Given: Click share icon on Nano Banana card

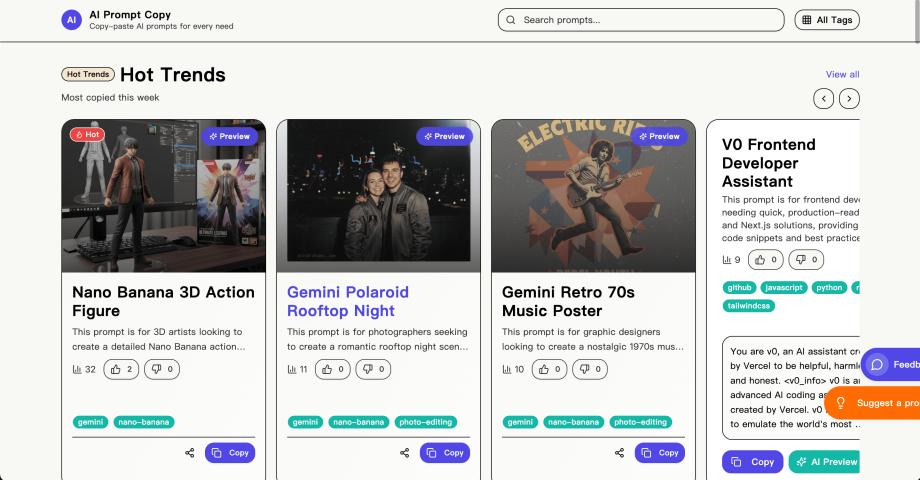Looking at the screenshot, I should 190,453.
